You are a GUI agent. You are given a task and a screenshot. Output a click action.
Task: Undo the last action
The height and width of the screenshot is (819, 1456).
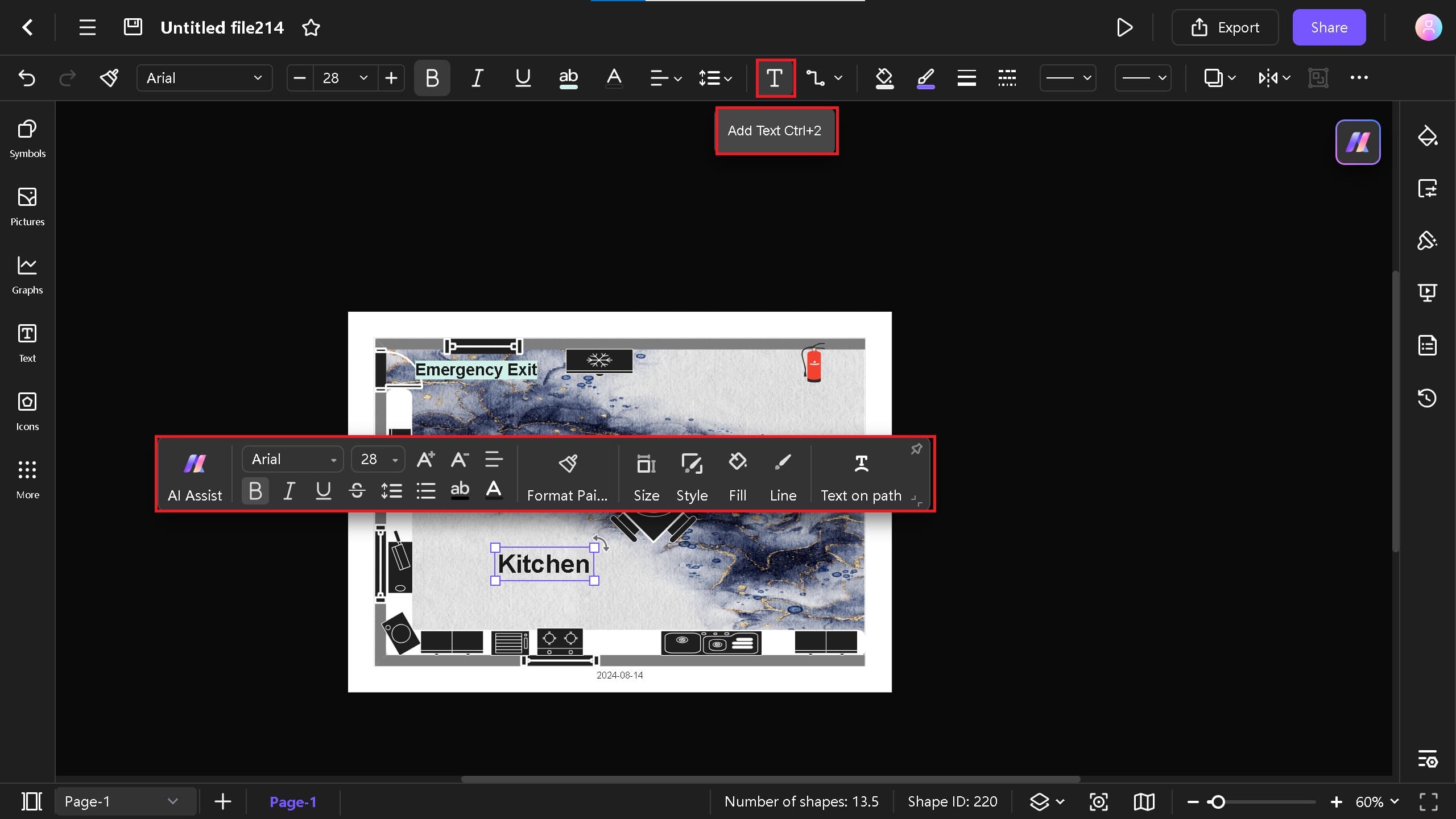27,78
